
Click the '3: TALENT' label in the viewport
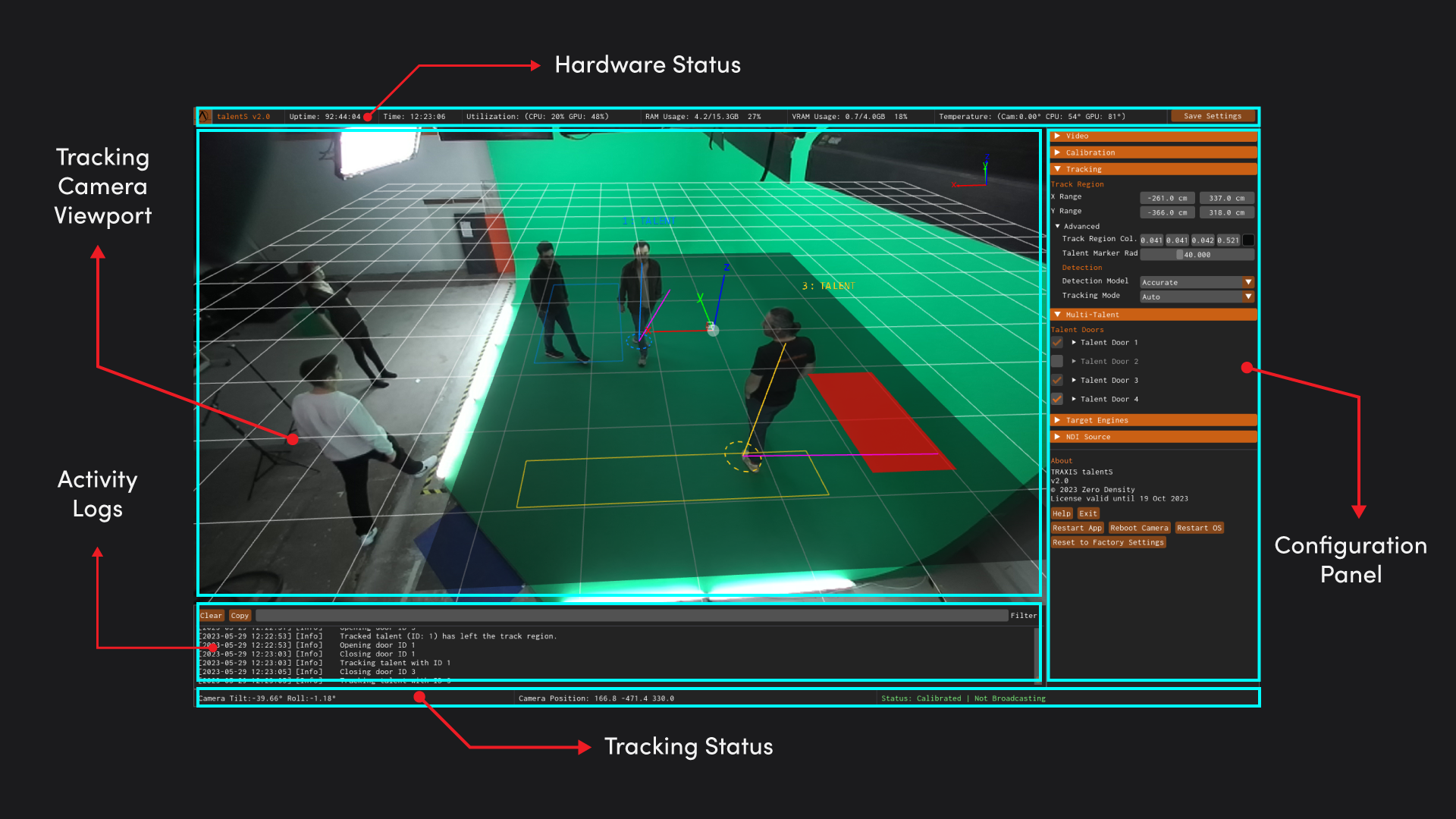click(x=829, y=286)
